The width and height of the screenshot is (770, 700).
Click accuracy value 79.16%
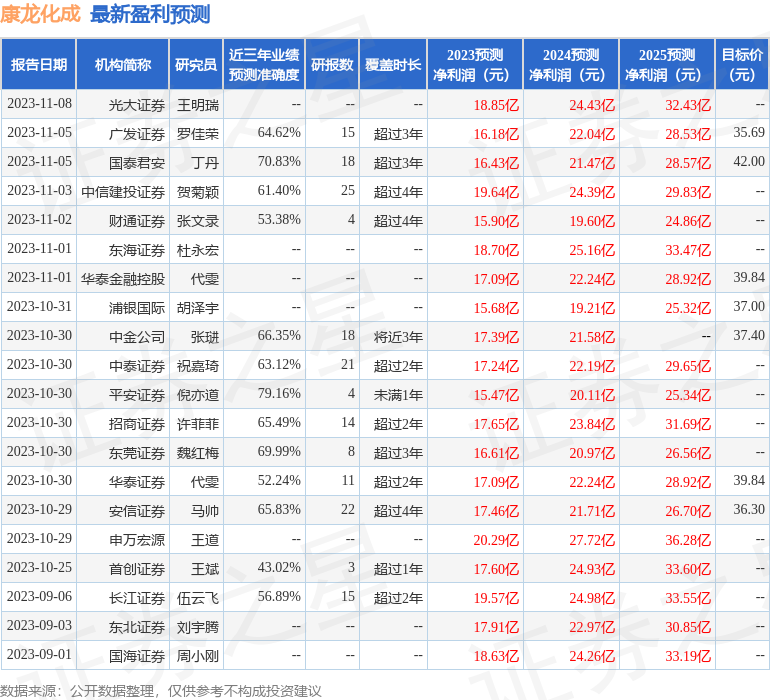tap(279, 393)
